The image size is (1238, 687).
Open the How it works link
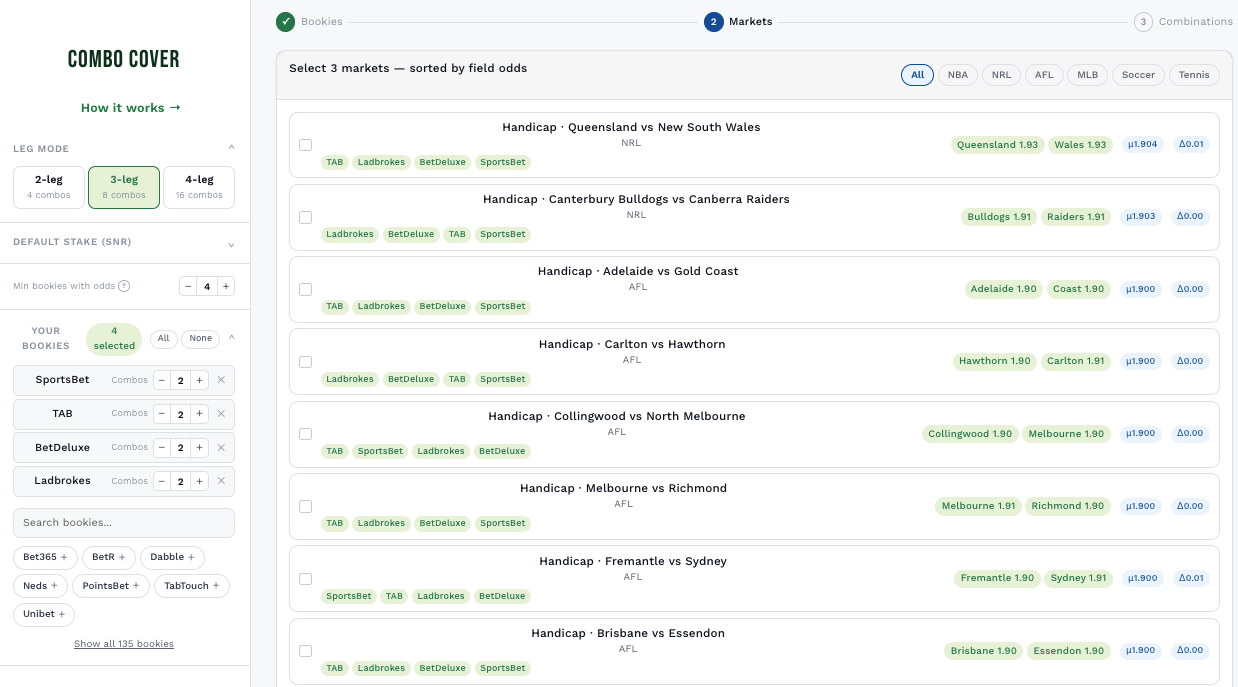131,108
